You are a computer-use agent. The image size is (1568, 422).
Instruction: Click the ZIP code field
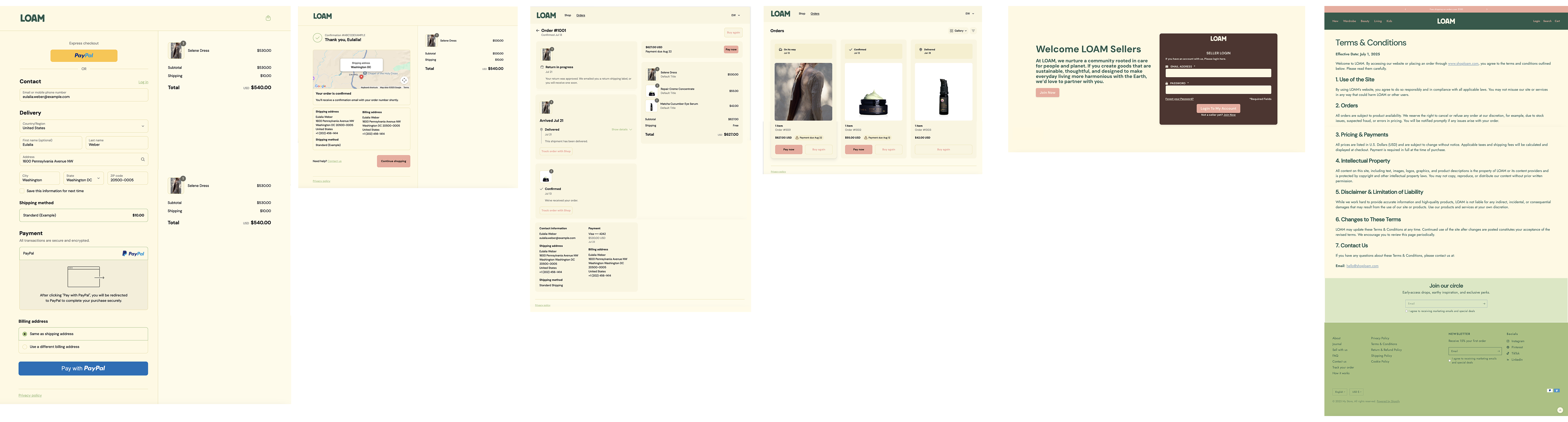tap(128, 178)
